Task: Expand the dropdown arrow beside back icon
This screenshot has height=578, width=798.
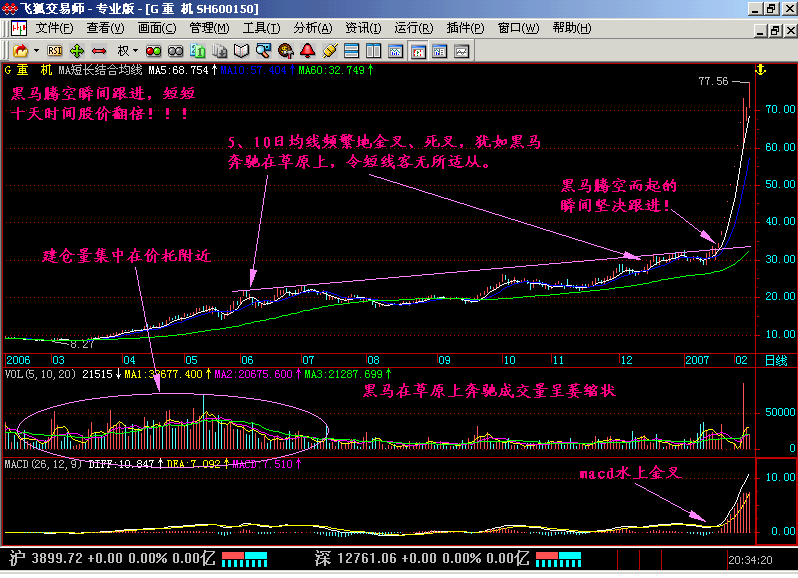Action: coord(37,50)
